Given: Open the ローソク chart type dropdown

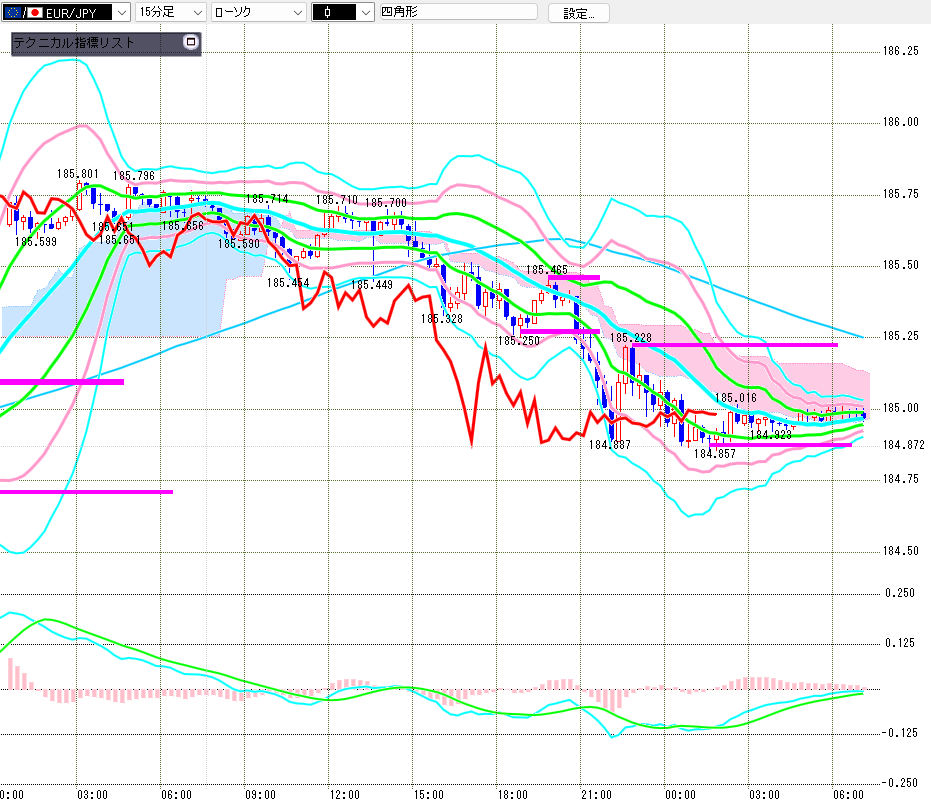Looking at the screenshot, I should (259, 12).
